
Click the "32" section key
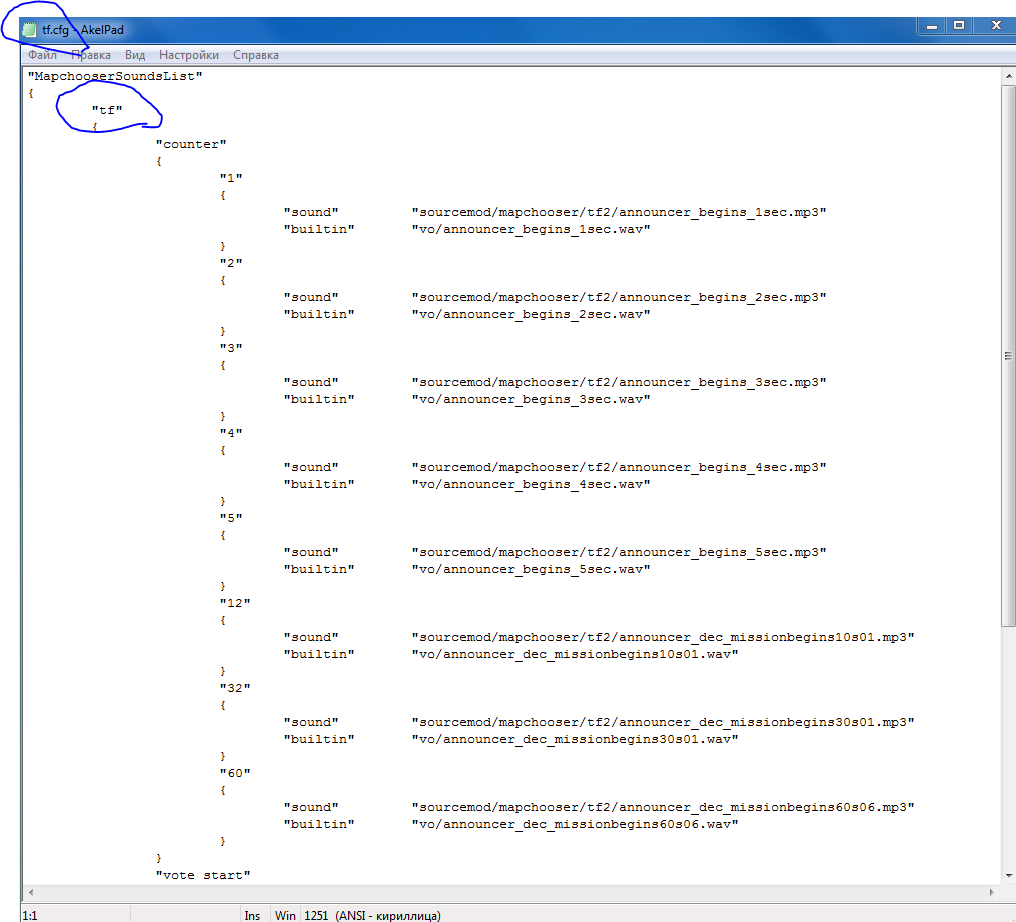point(235,688)
